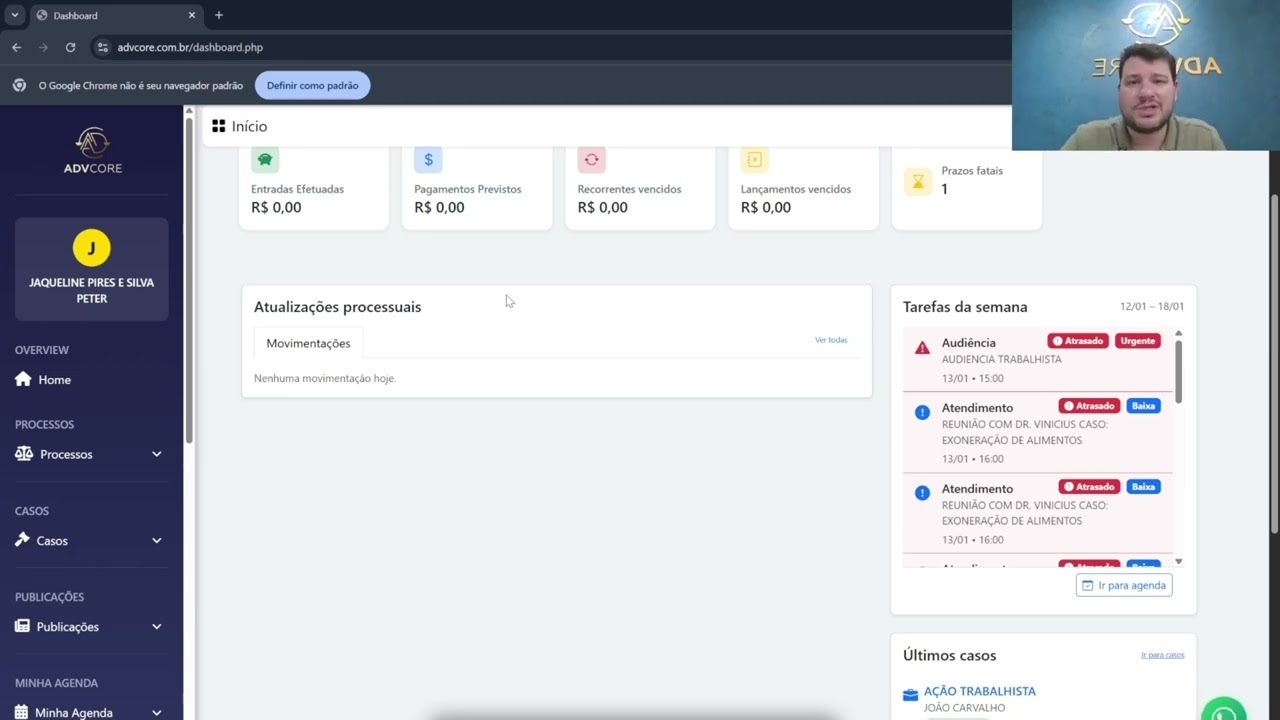
Task: Click the Urgente badge on Audiência
Action: (1137, 341)
